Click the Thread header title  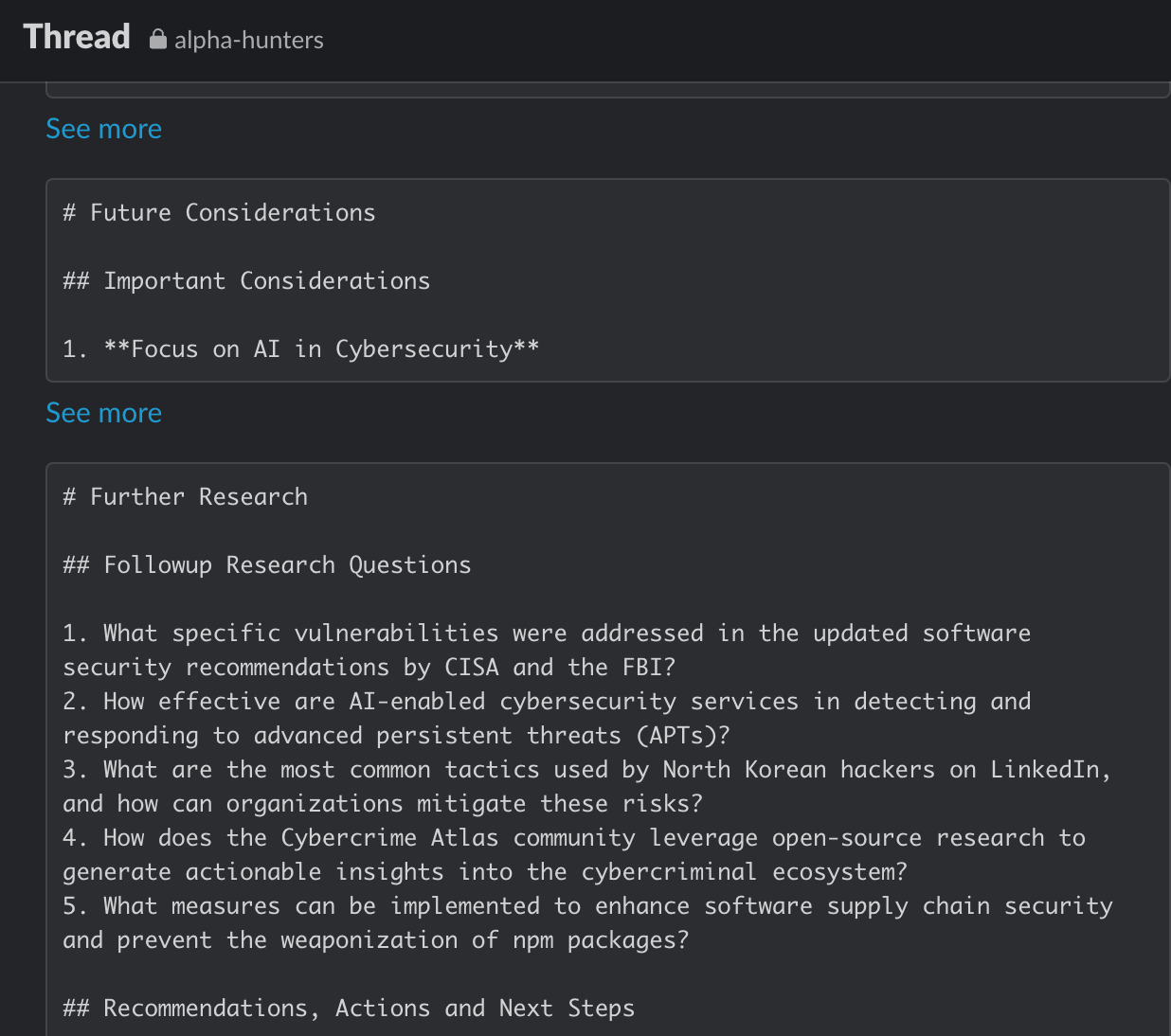click(x=77, y=37)
